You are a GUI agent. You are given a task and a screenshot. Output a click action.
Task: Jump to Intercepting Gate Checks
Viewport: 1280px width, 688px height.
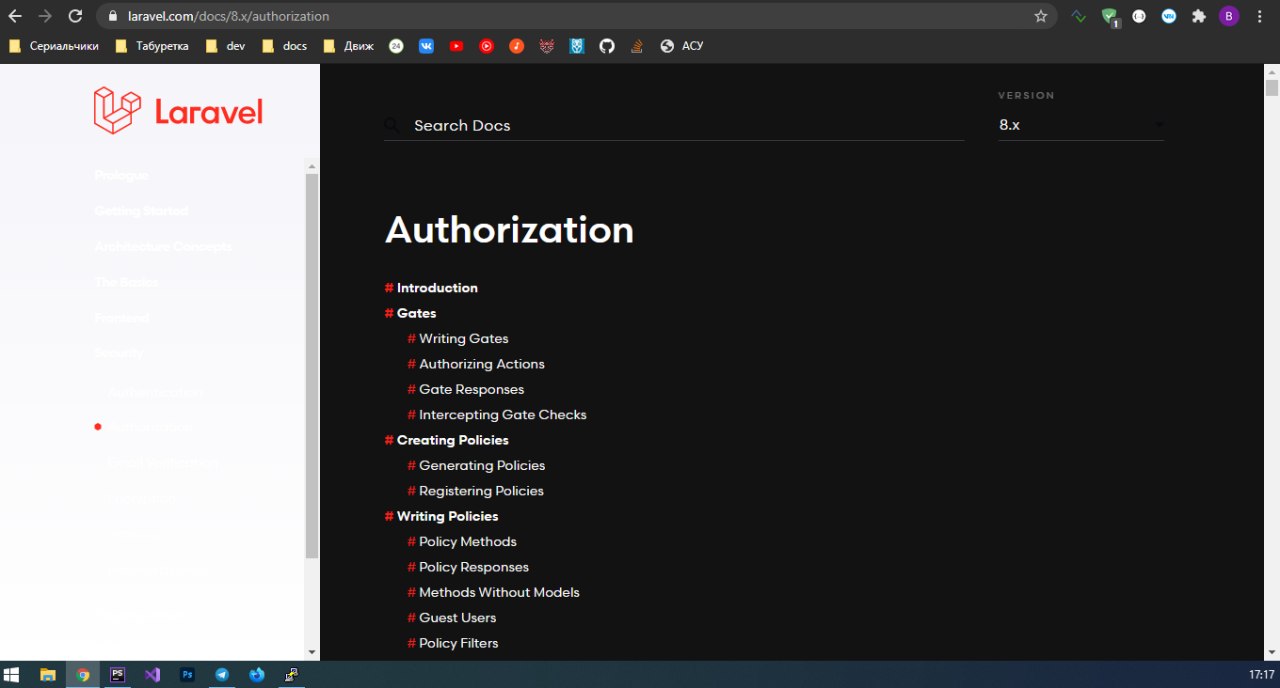[503, 415]
